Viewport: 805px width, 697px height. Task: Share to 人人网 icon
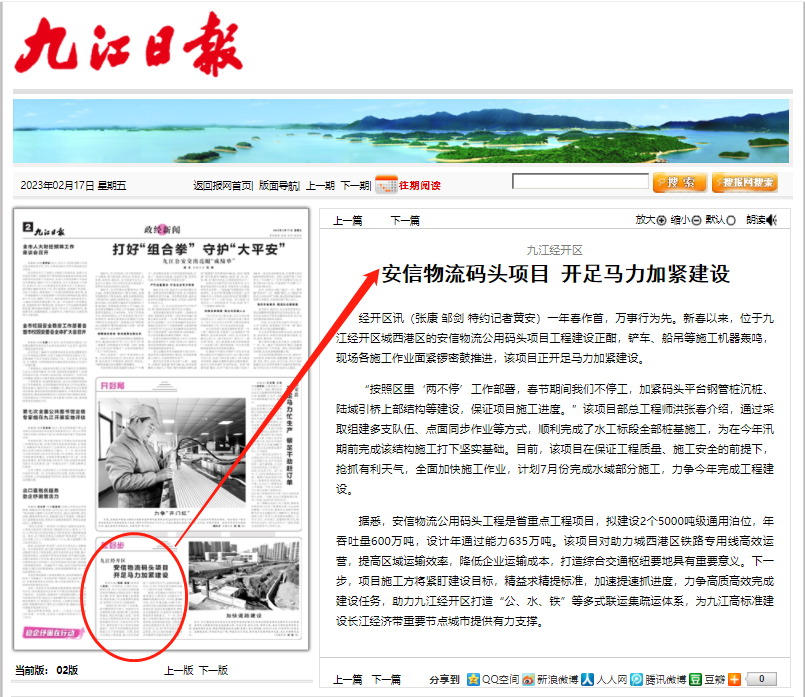pyautogui.click(x=587, y=679)
